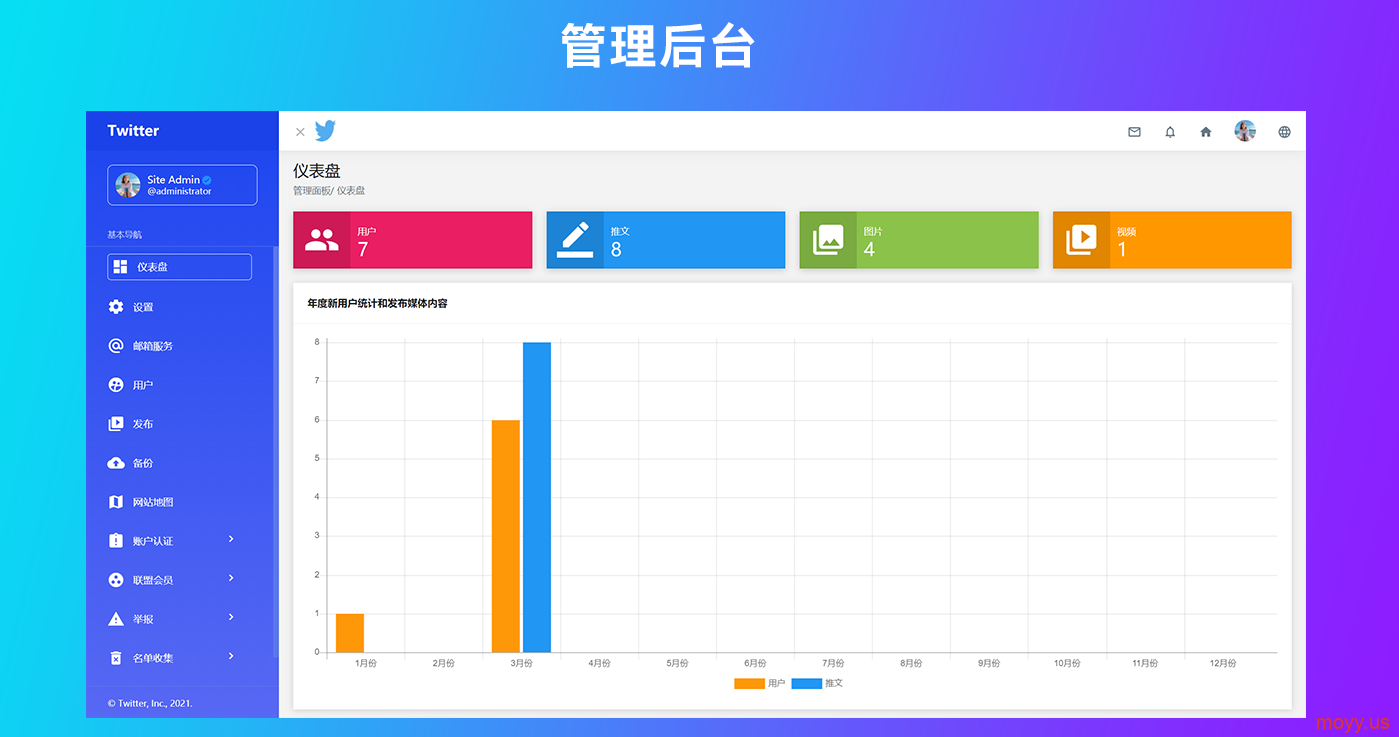The height and width of the screenshot is (737, 1399).
Task: Click the 账户认证 badge icon
Action: tap(116, 541)
